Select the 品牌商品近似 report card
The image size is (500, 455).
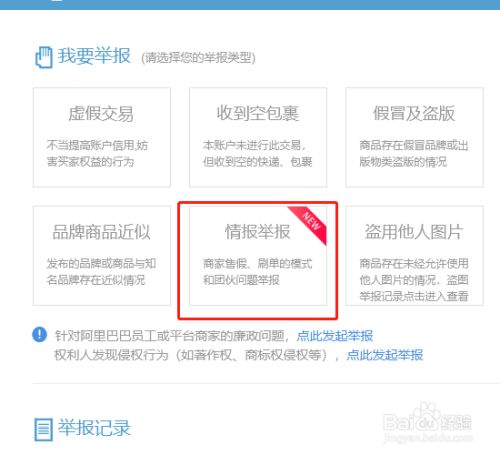click(x=102, y=256)
